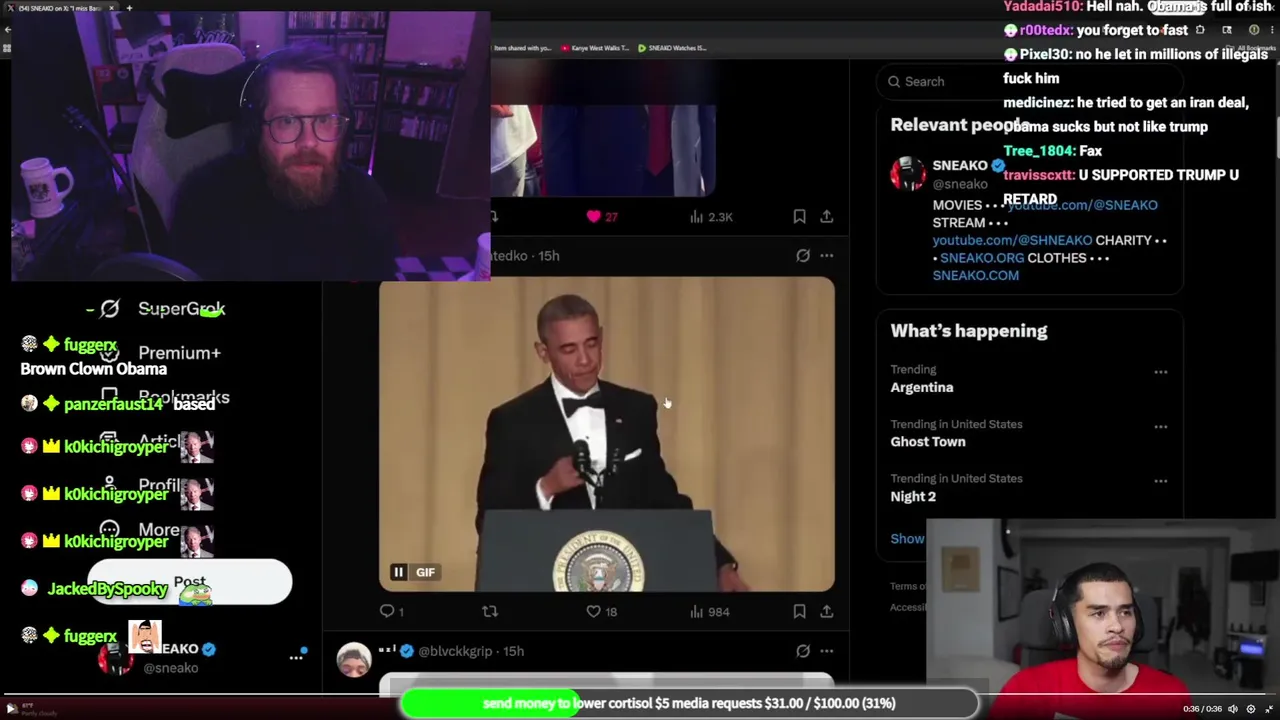Screen dimensions: 1280x720
Task: Click Show more under What's happening
Action: 907,539
